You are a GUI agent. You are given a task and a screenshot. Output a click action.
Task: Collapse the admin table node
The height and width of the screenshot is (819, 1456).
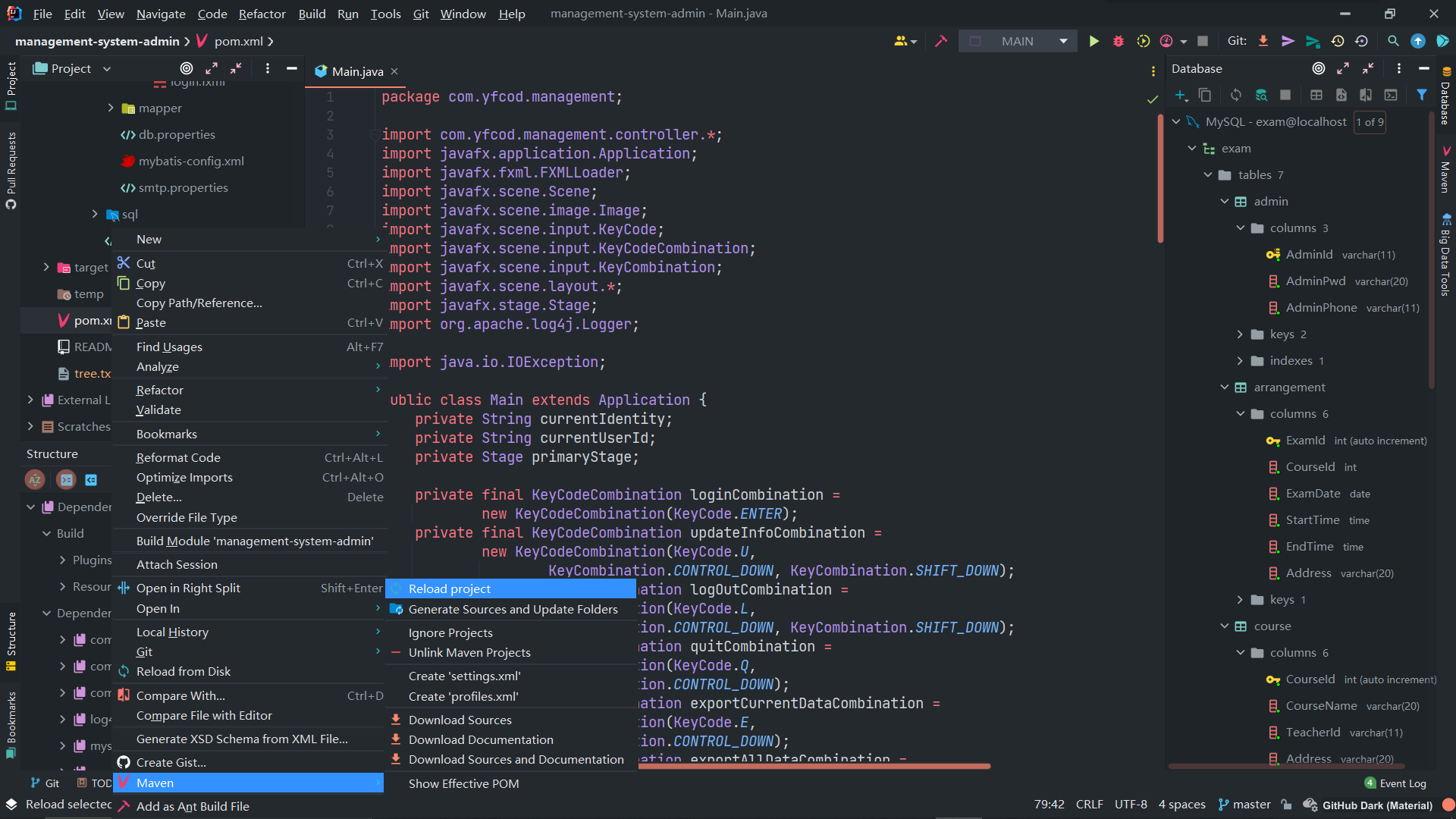pos(1224,201)
